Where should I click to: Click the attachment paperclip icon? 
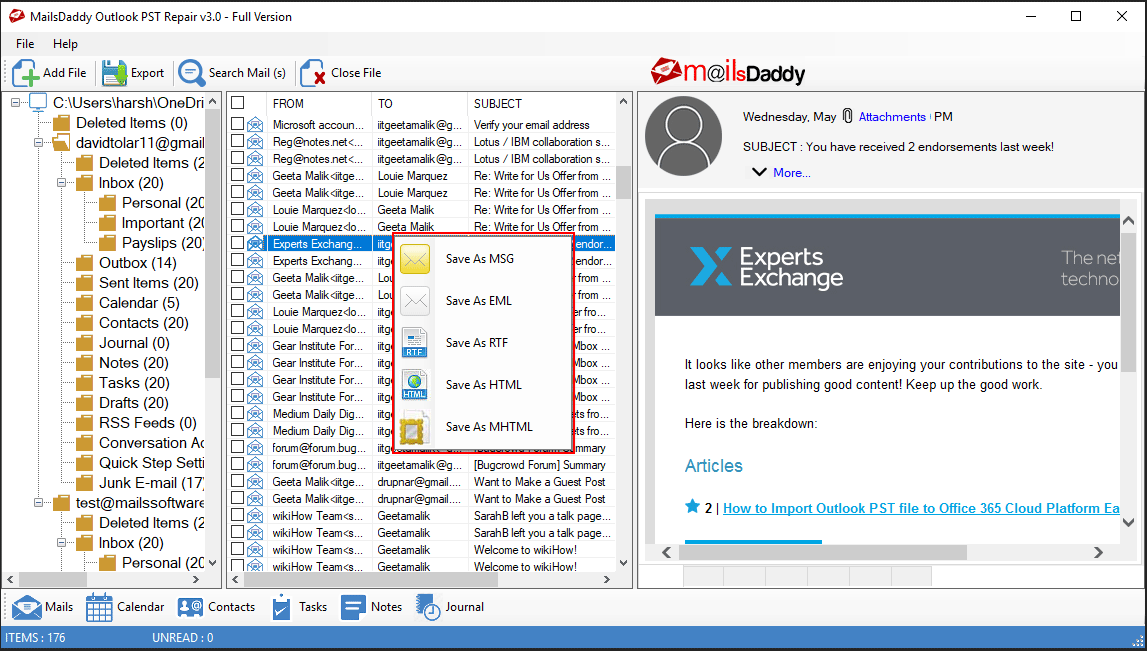(x=848, y=116)
